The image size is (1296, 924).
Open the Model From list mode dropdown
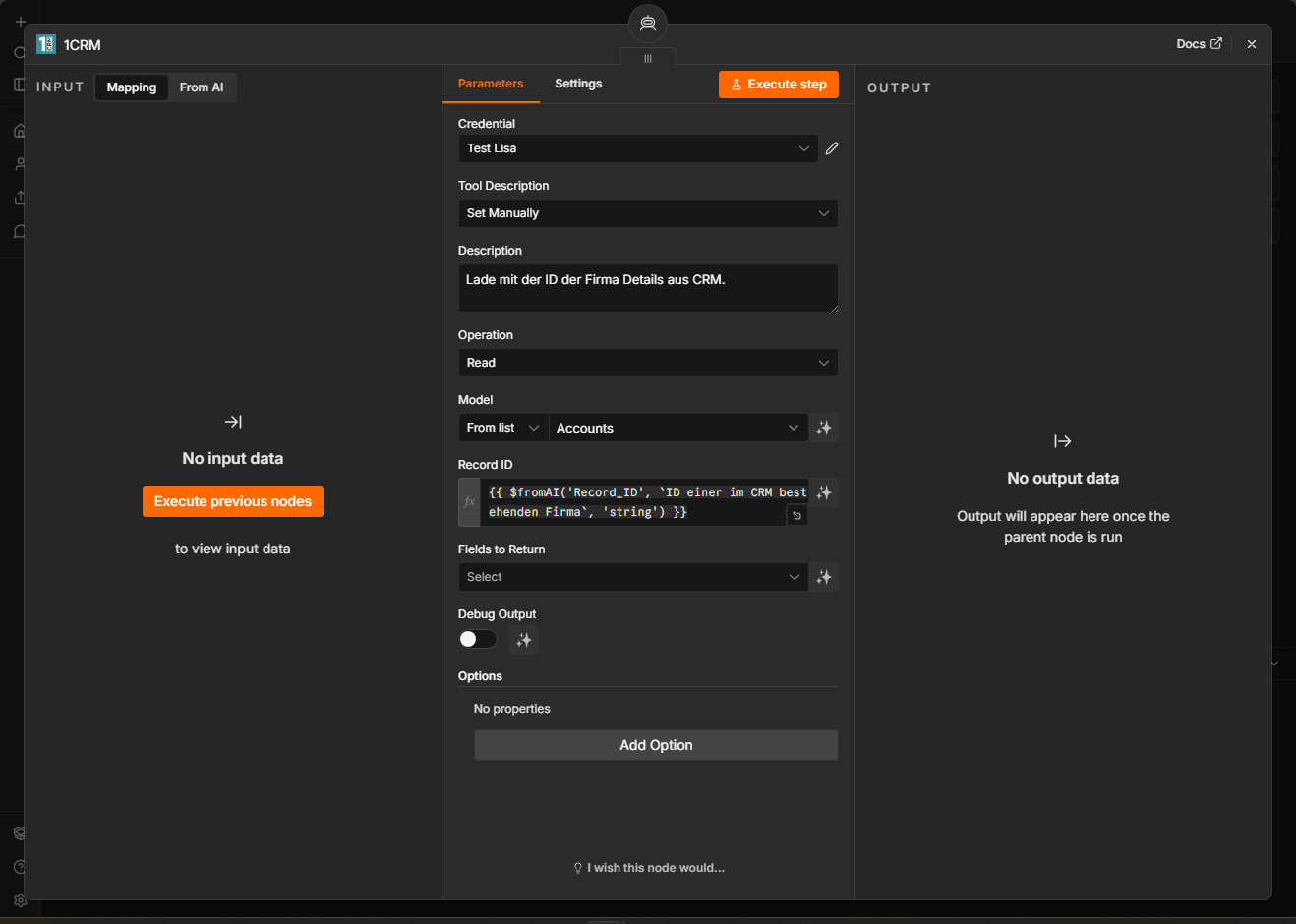(x=503, y=428)
